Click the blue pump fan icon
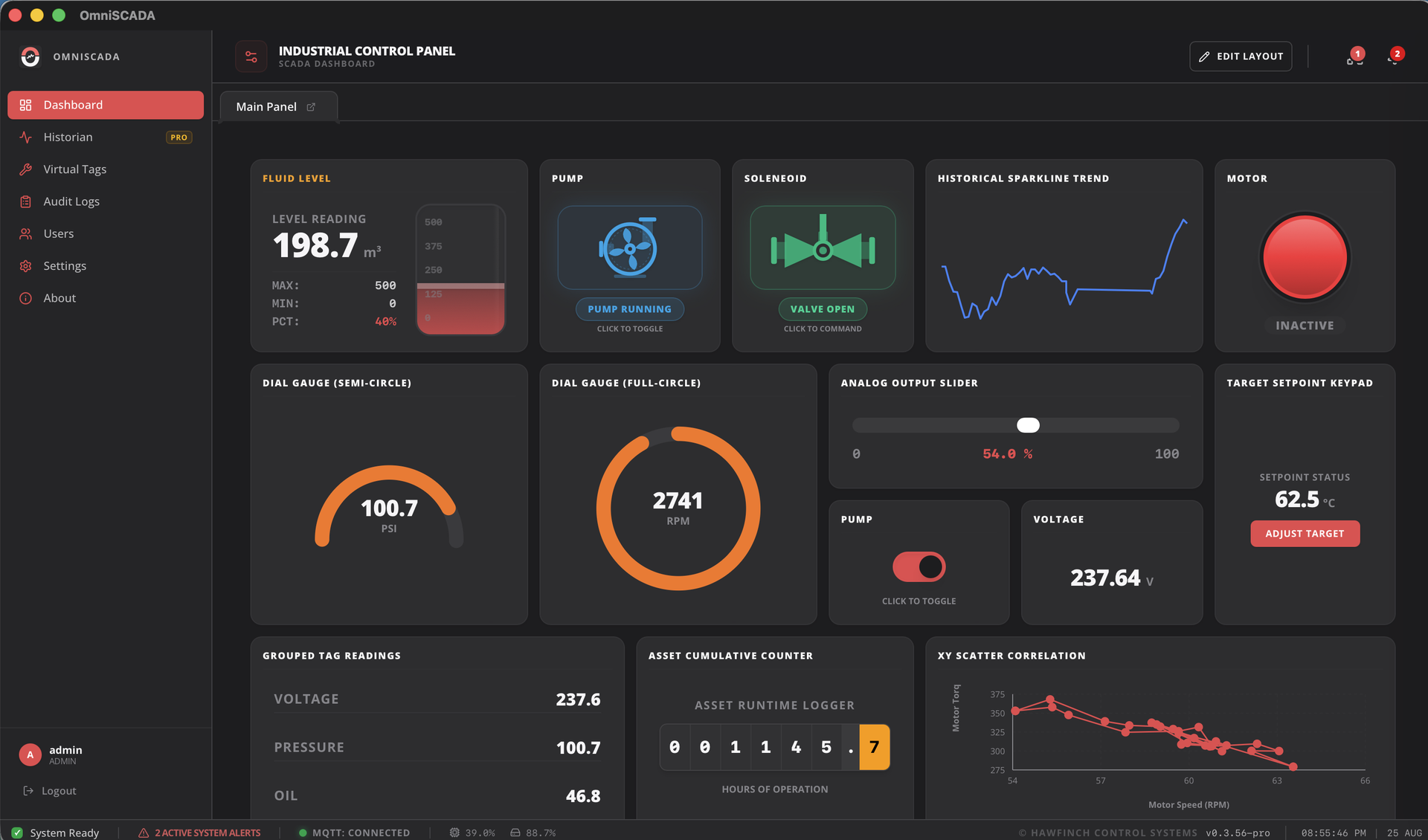The height and width of the screenshot is (840, 1428). [629, 248]
